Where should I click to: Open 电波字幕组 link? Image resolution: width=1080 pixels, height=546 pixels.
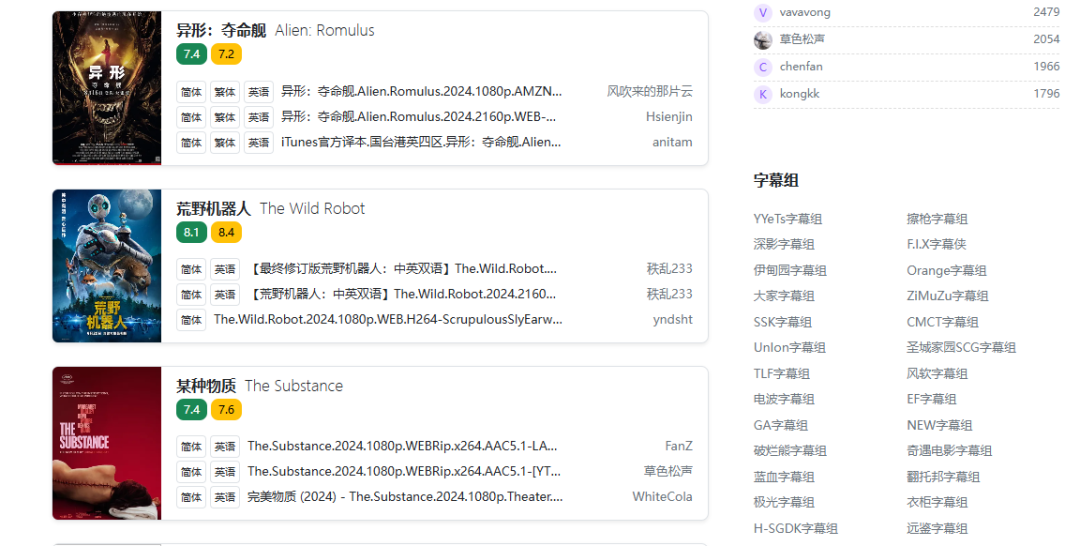tap(784, 399)
